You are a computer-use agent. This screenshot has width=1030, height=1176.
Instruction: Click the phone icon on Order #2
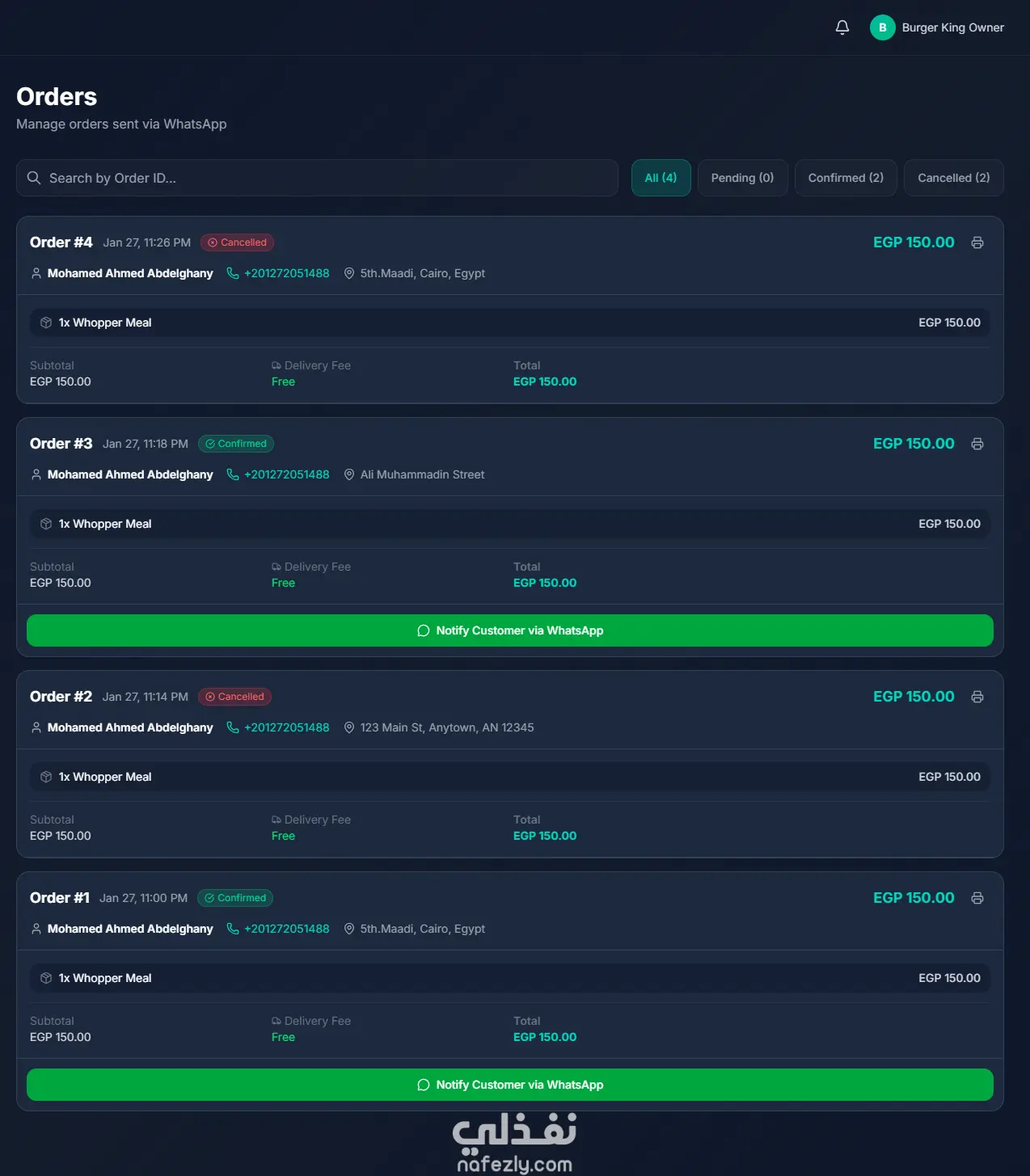point(233,727)
